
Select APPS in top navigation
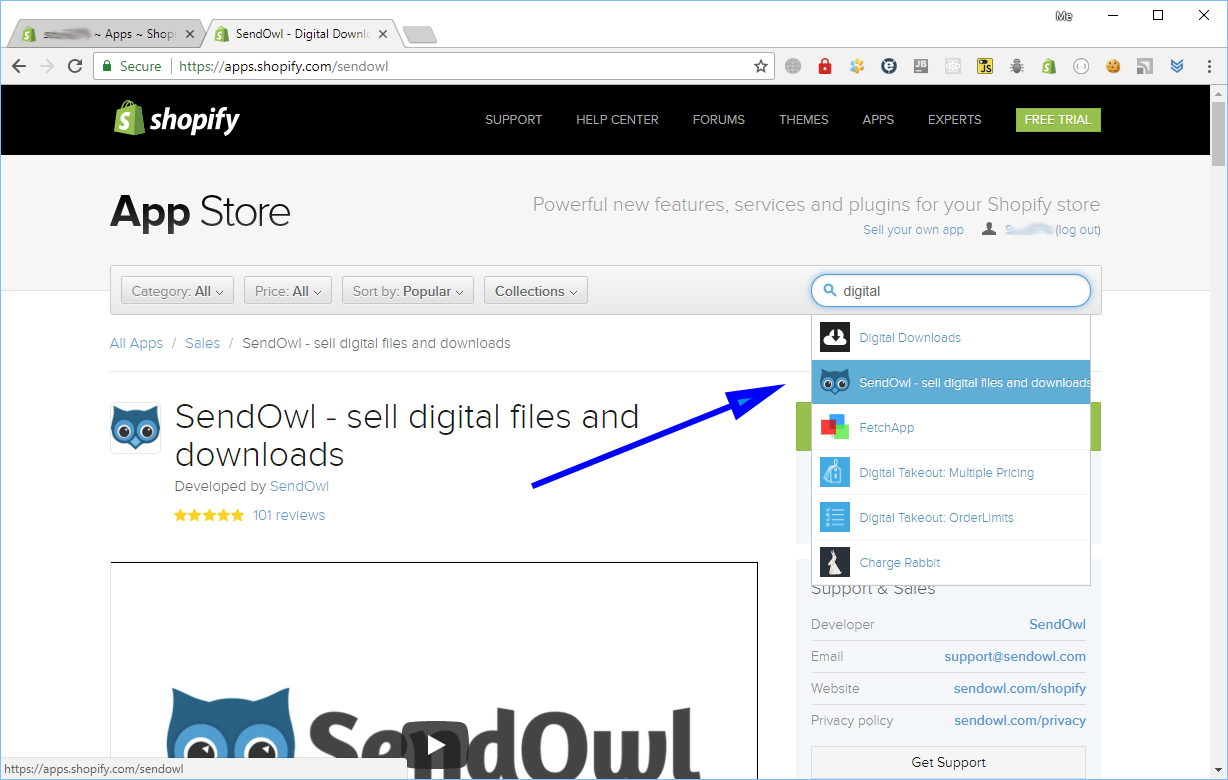click(878, 120)
